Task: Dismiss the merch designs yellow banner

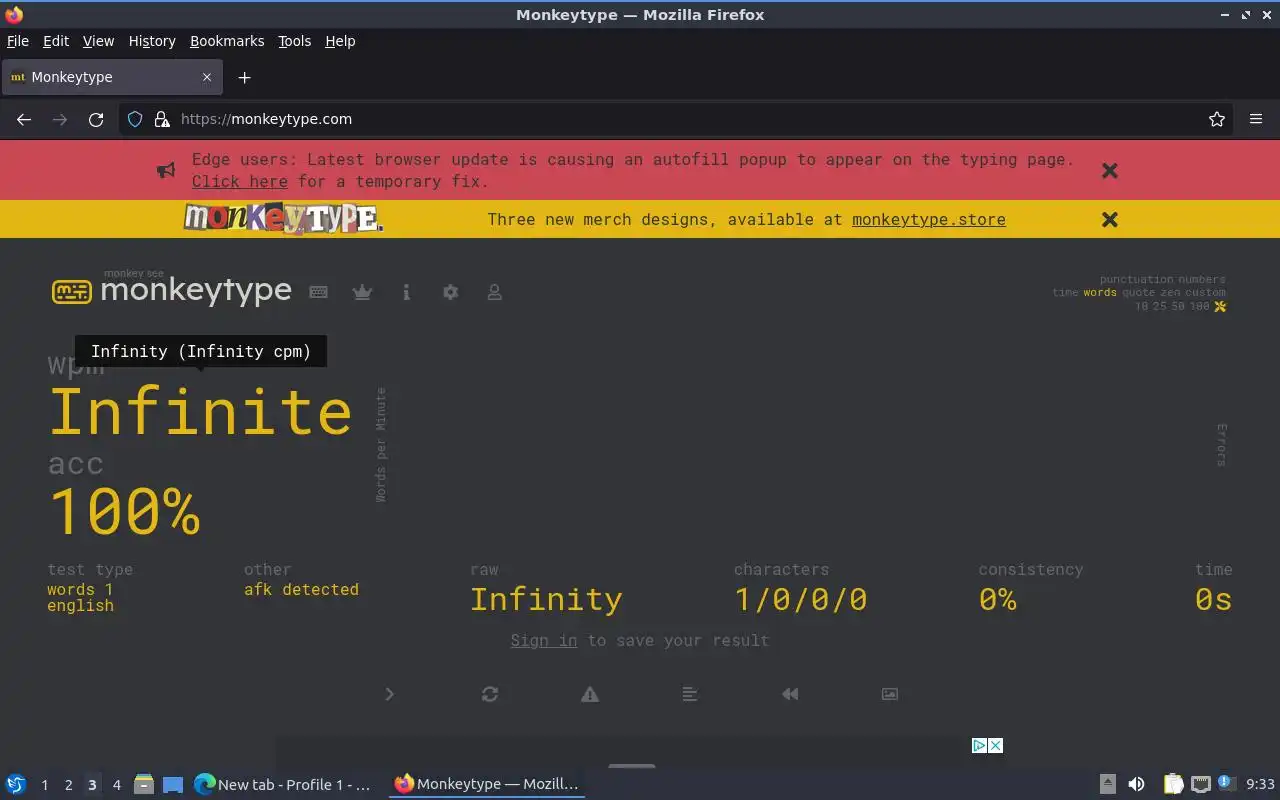Action: click(1109, 219)
